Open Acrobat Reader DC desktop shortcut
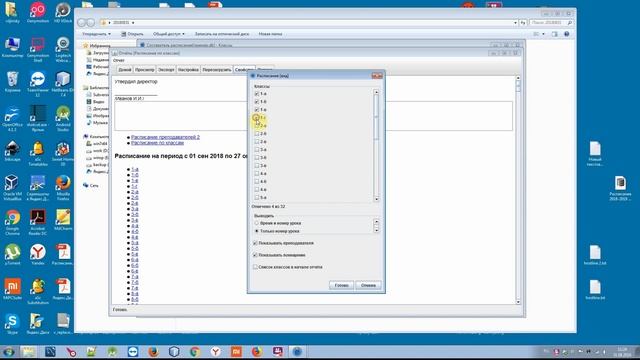This screenshot has height=360, width=640. pyautogui.click(x=38, y=222)
